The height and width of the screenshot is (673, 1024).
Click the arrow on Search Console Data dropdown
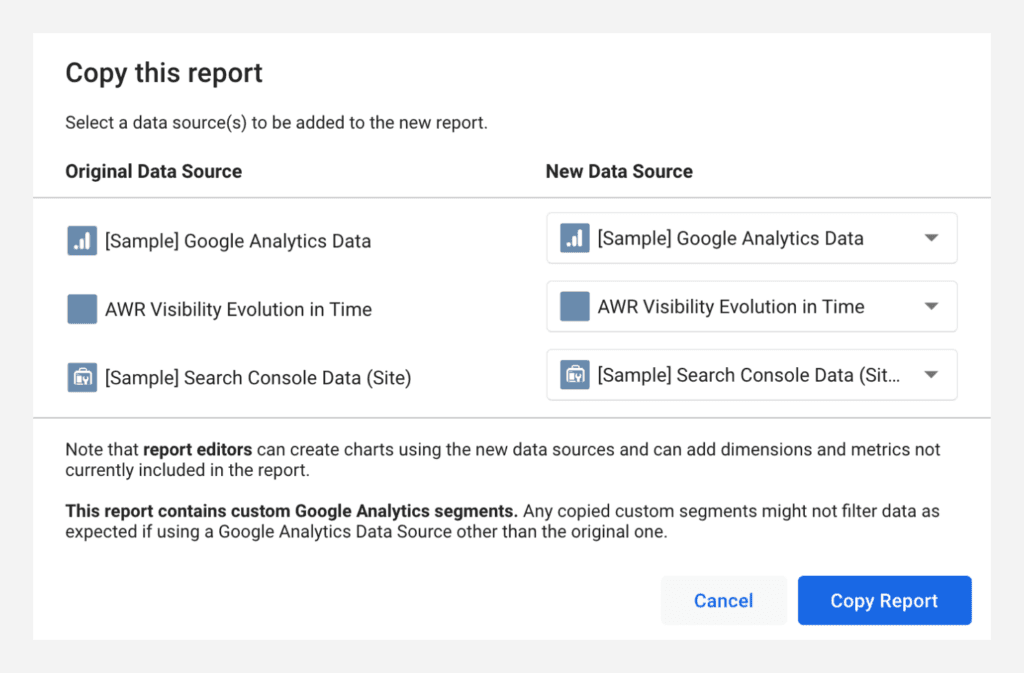(931, 375)
